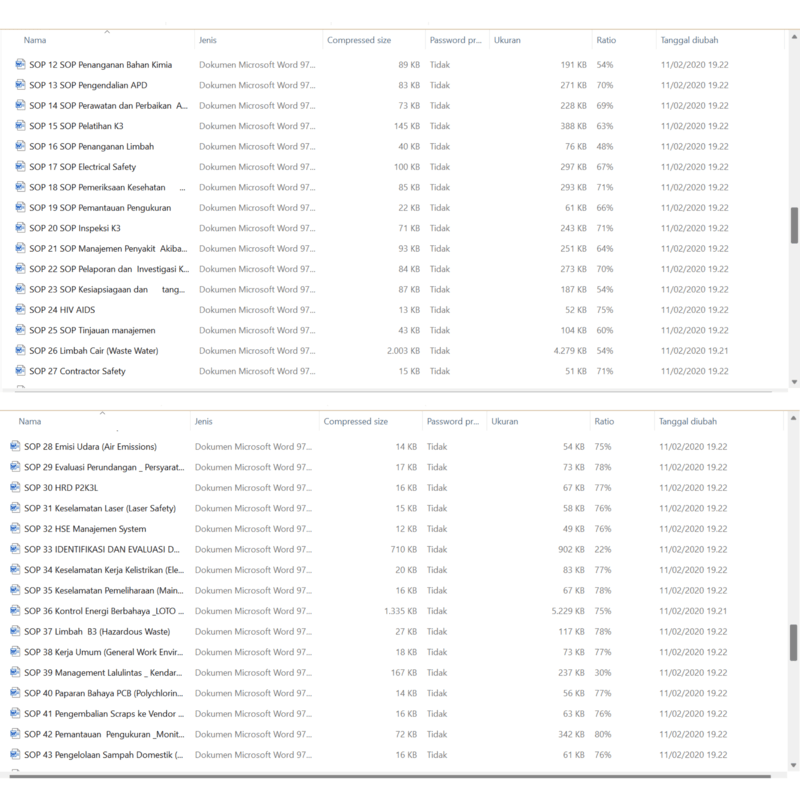Click vertical scrollbar thumb in top pane

(x=794, y=225)
